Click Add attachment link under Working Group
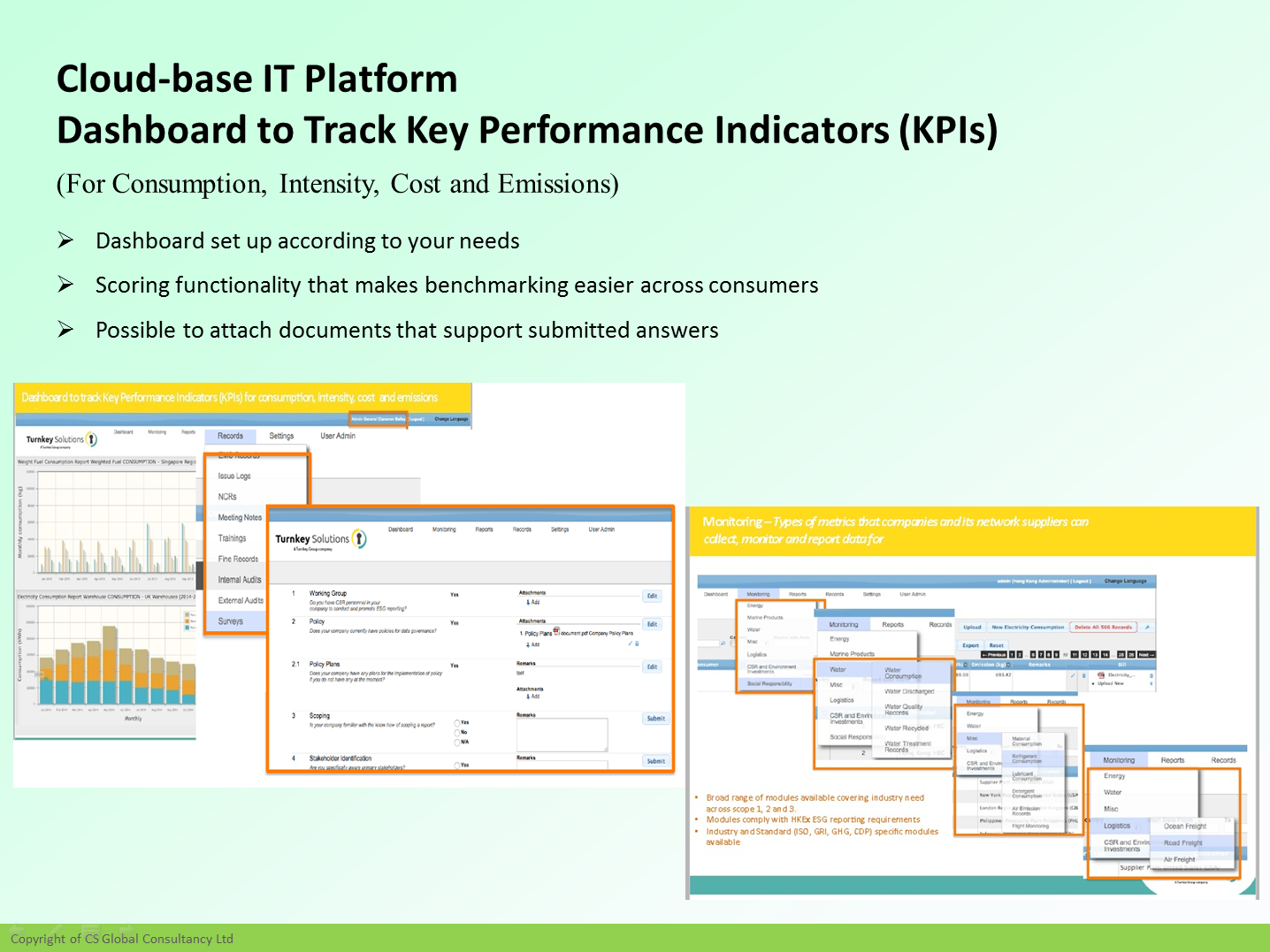Screen dimensions: 1270x952 (x=533, y=602)
